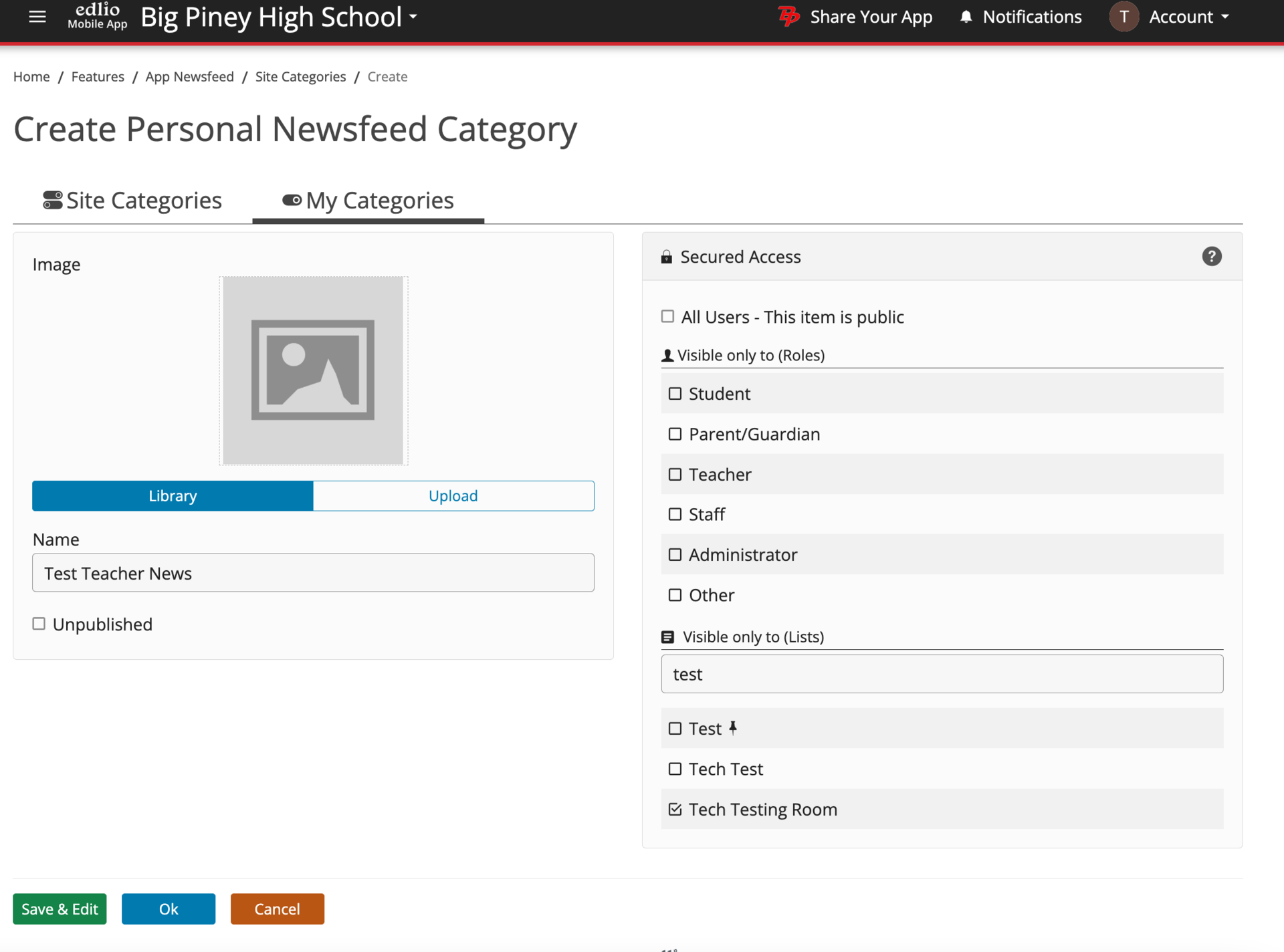Click the Secured Access help icon
This screenshot has width=1284, height=952.
pos(1212,256)
